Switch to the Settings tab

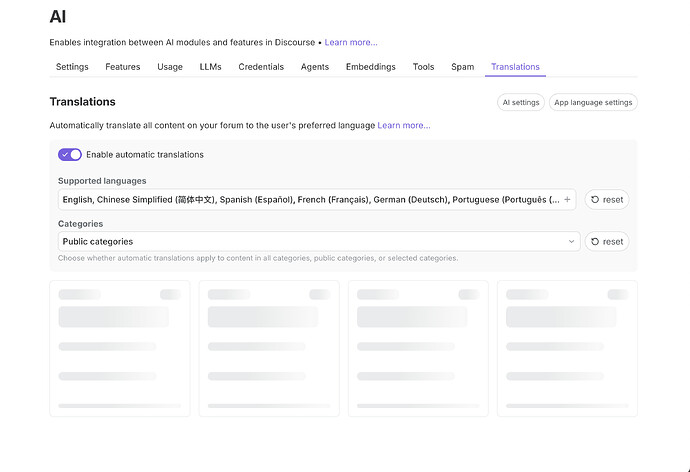pos(72,67)
